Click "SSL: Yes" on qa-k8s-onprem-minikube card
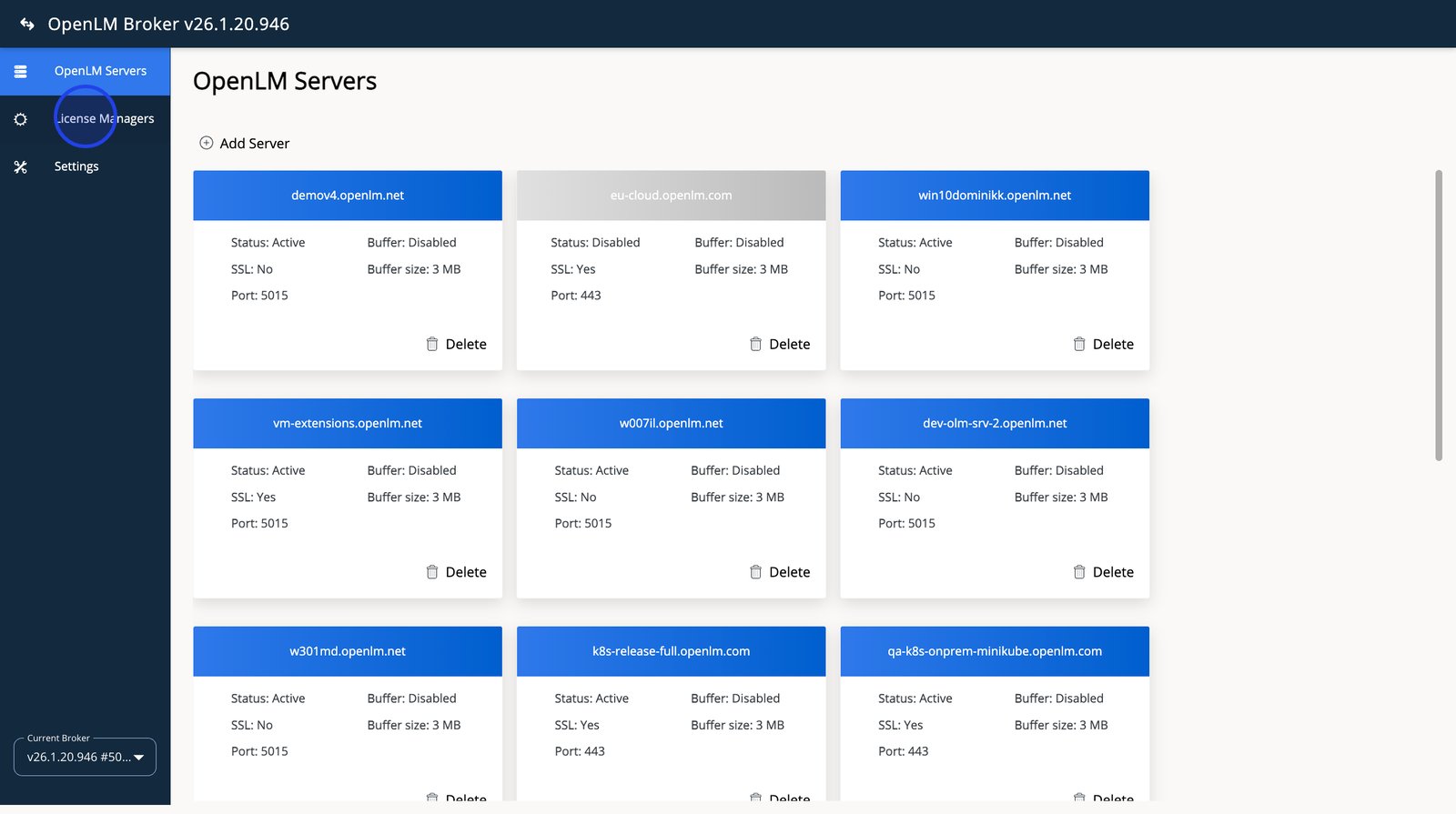Viewport: 1456px width, 814px height. 900,726
